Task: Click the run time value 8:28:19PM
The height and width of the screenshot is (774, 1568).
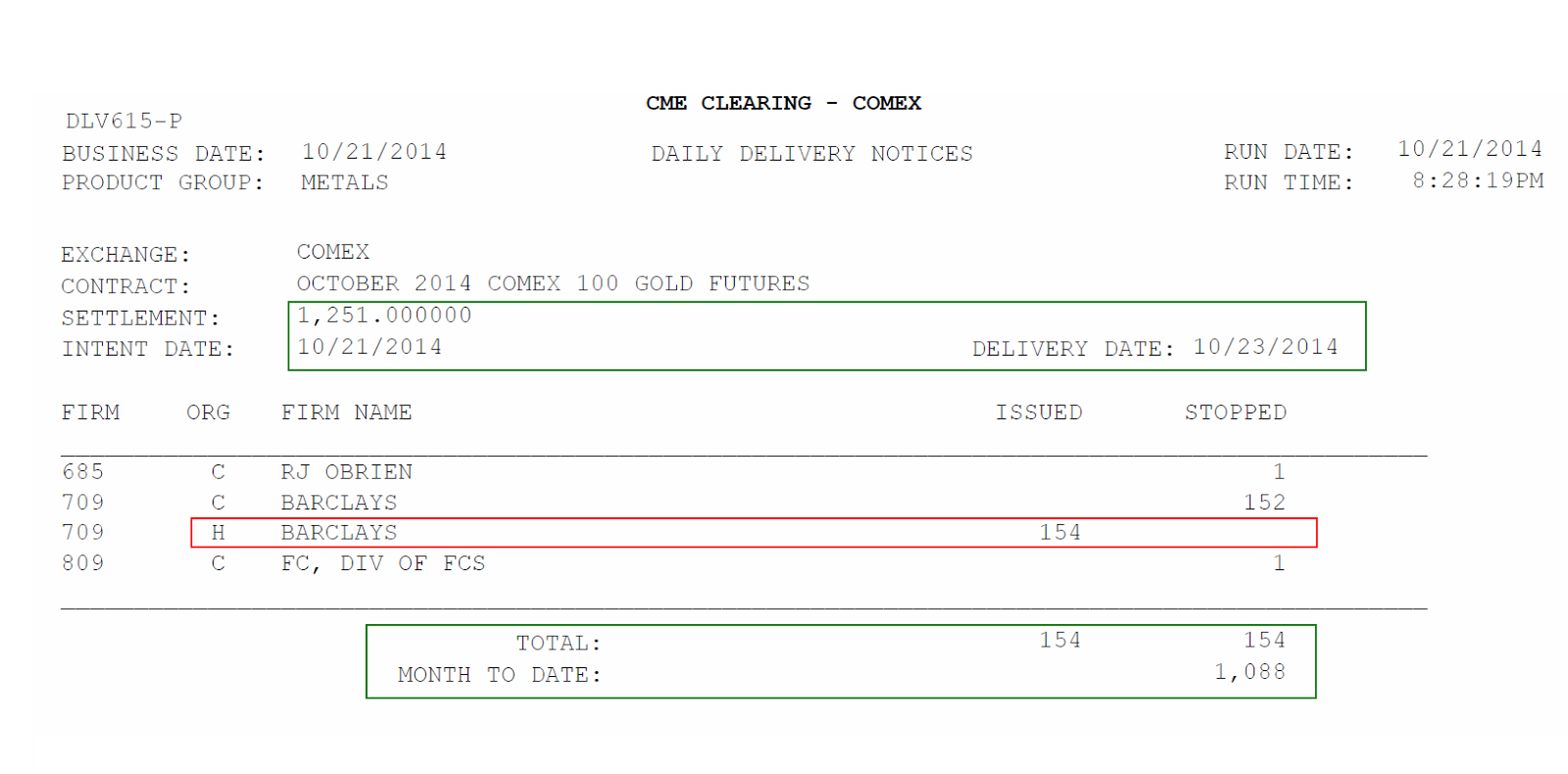Action: pos(1477,180)
